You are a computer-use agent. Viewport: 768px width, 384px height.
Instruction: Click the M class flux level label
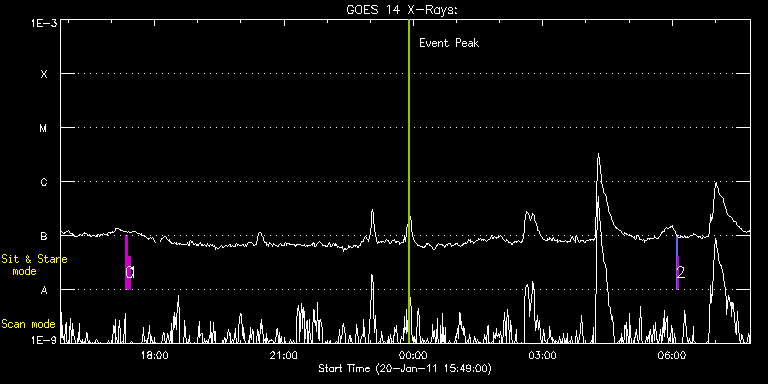pos(44,128)
